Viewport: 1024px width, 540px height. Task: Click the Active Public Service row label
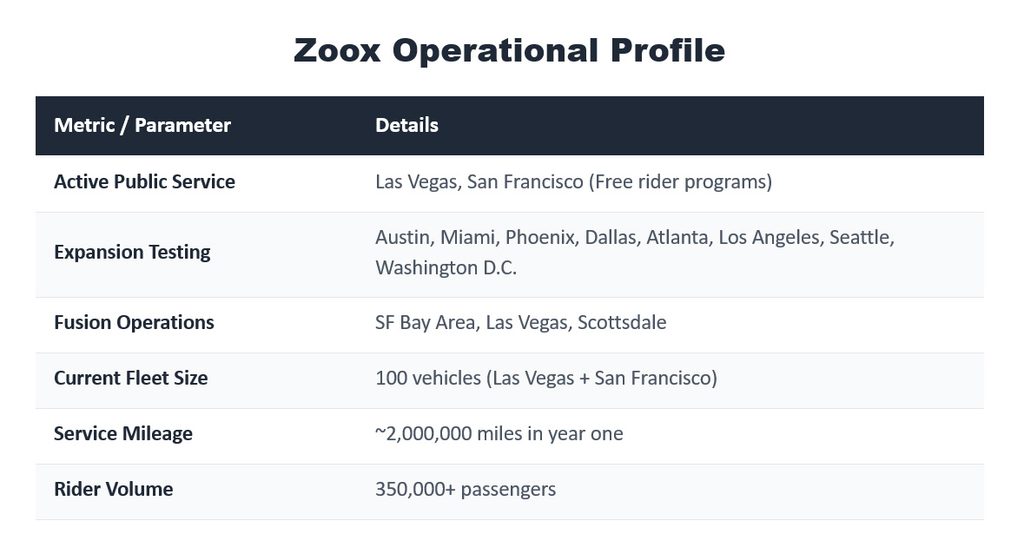click(144, 182)
